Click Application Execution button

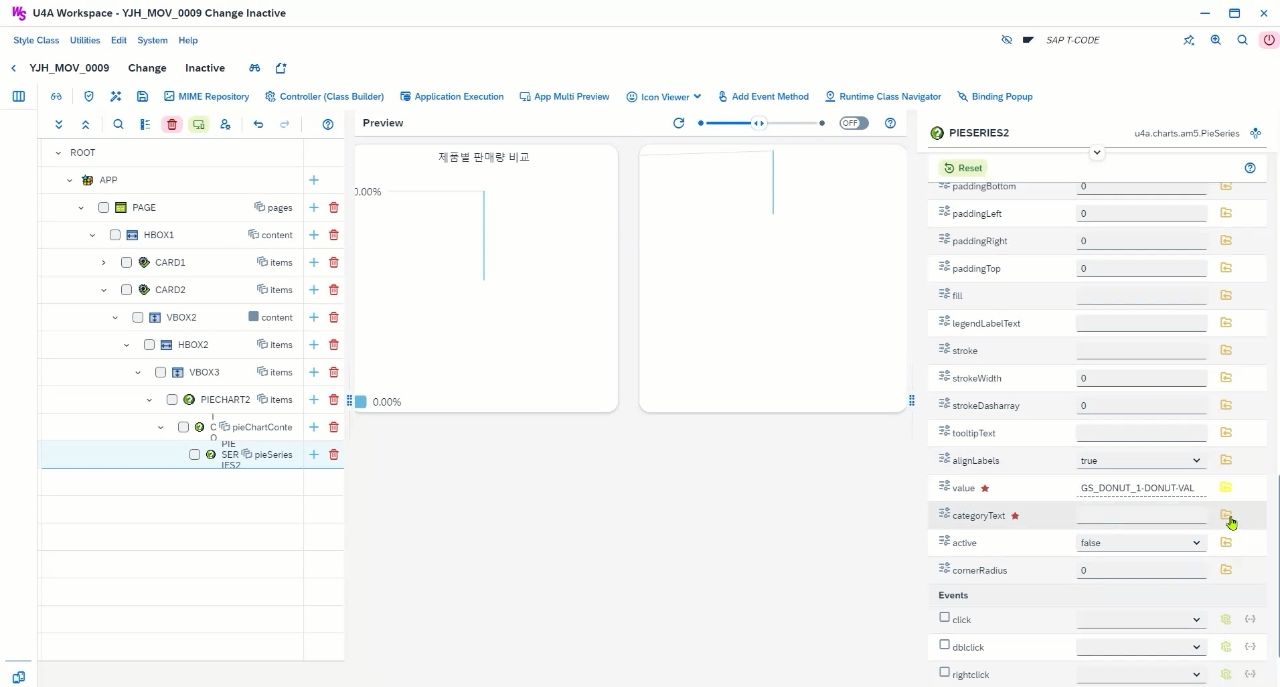point(452,97)
